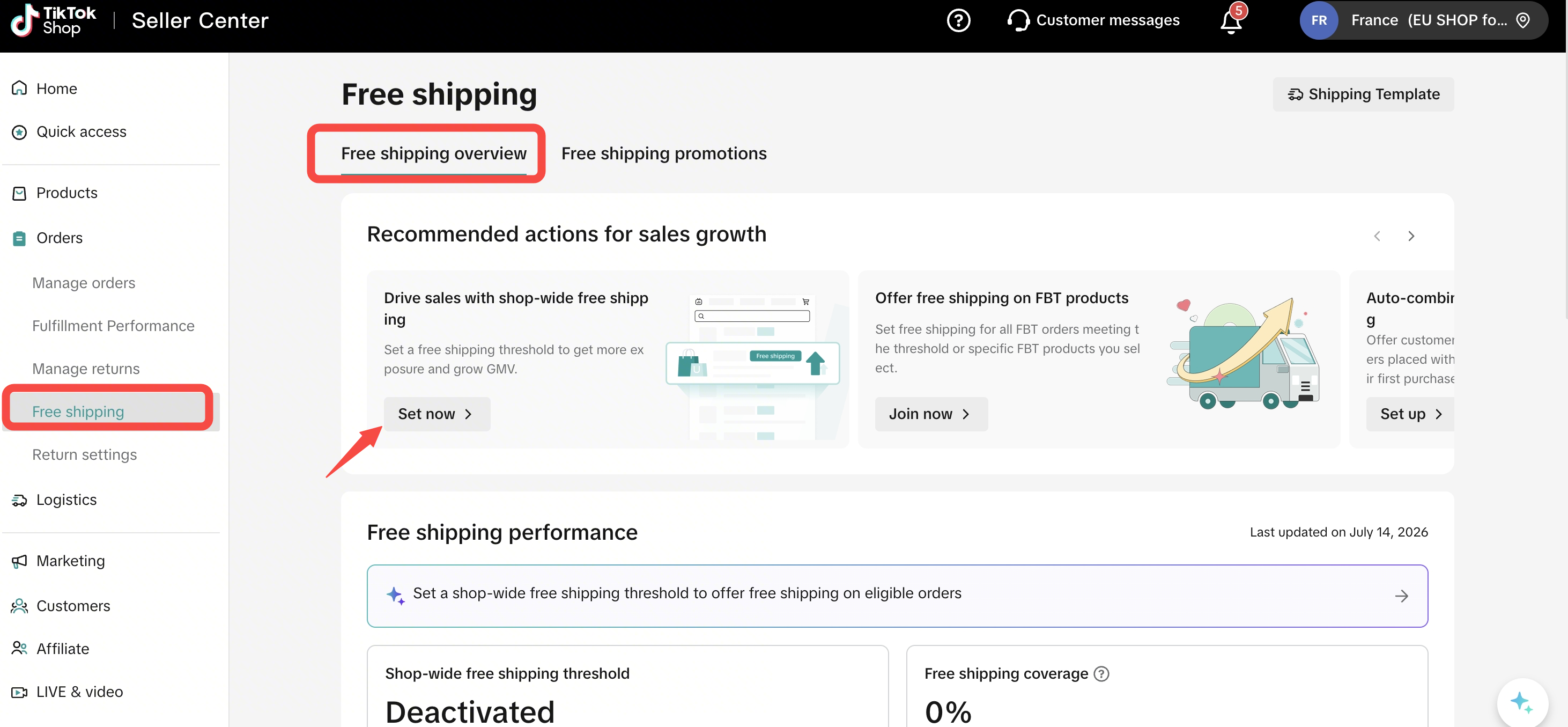Viewport: 1568px width, 727px height.
Task: Open the France EU SHOP region selector
Action: pos(1423,20)
